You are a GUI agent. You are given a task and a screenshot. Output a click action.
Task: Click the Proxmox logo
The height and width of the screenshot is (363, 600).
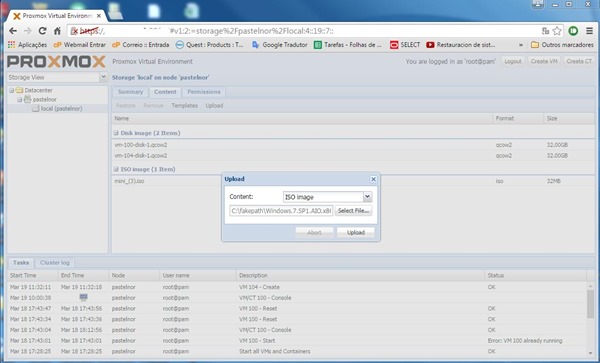[56, 62]
